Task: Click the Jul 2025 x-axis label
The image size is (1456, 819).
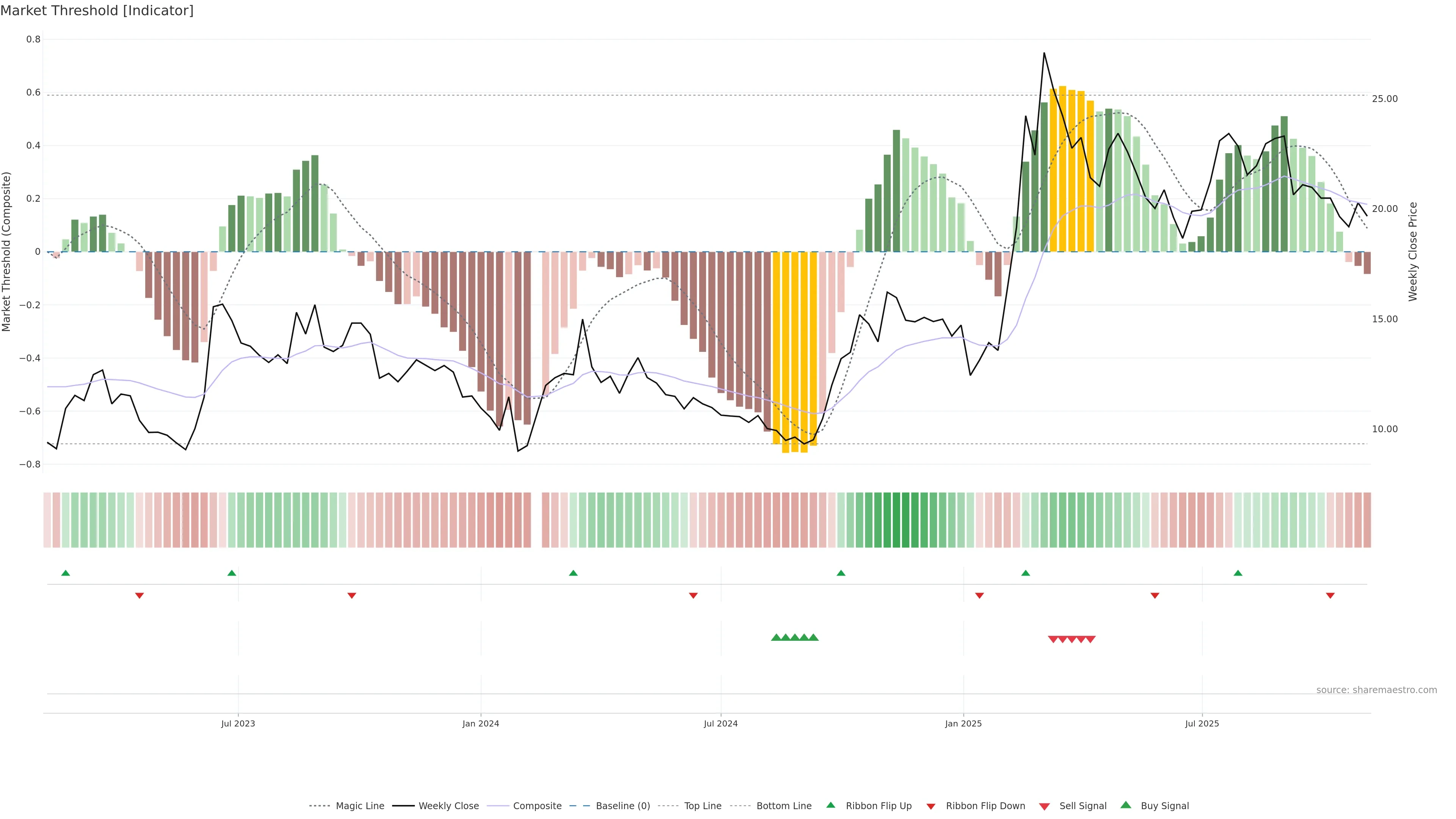Action: (x=1202, y=723)
